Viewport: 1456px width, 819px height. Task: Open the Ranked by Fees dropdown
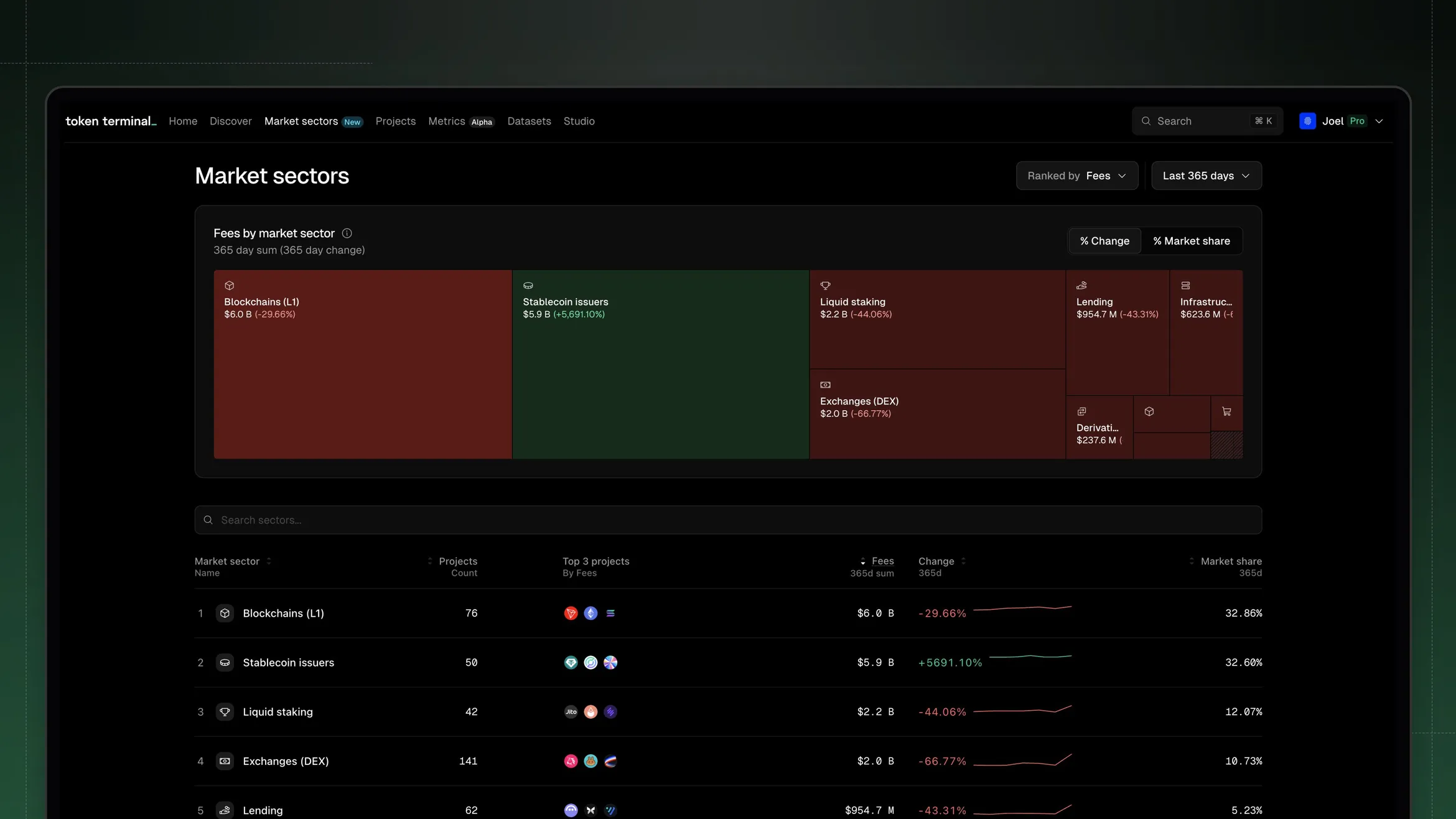point(1077,175)
